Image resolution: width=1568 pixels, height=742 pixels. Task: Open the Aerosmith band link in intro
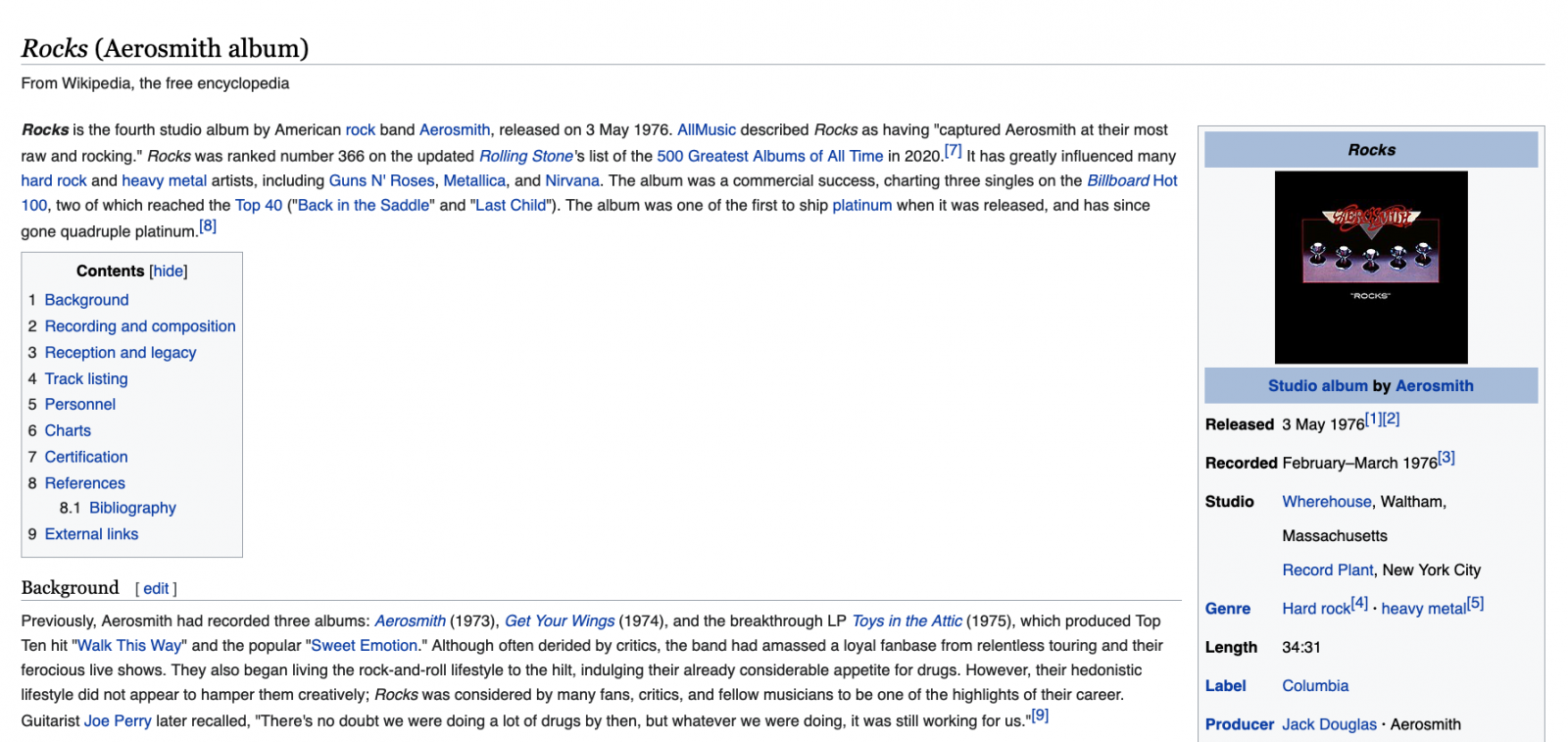[x=455, y=130]
